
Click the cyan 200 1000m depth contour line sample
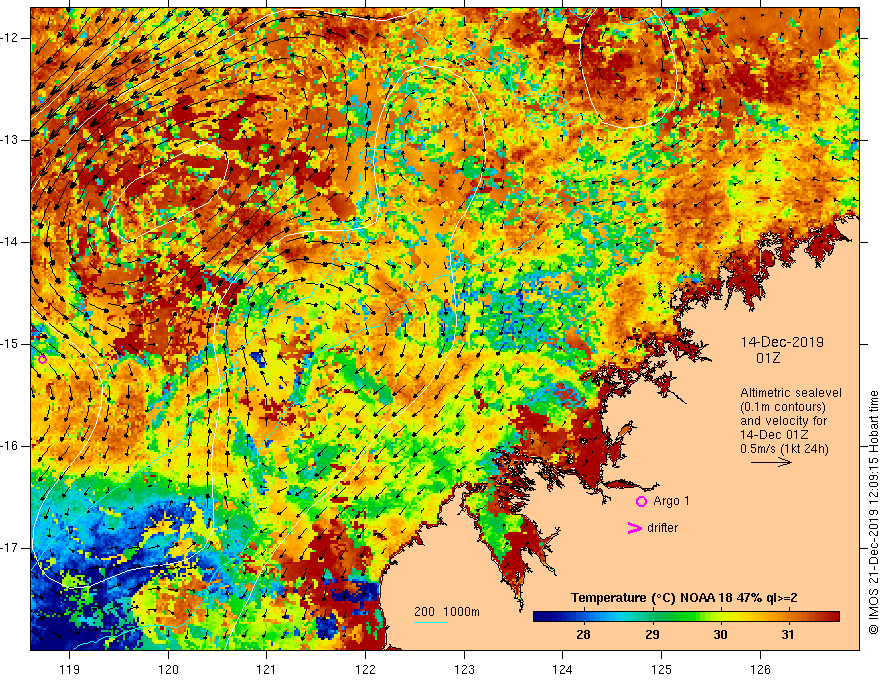(x=431, y=622)
